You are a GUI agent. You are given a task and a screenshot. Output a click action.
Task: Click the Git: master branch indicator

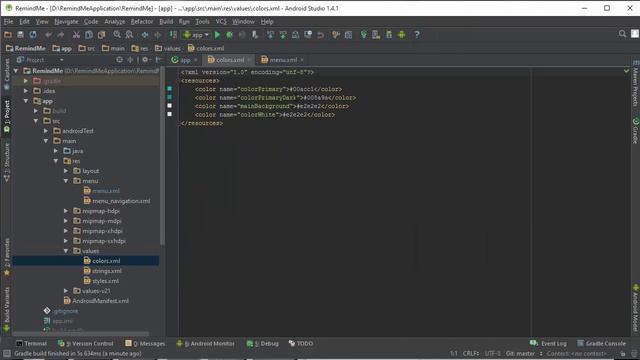click(520, 353)
